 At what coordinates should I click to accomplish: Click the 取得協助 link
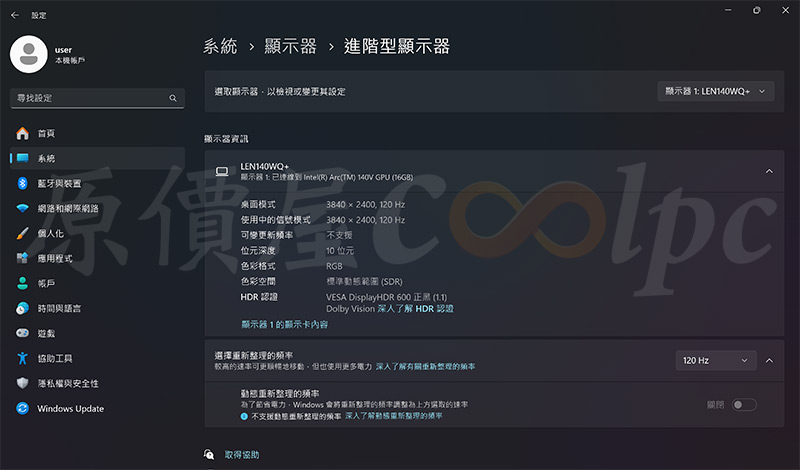click(242, 455)
